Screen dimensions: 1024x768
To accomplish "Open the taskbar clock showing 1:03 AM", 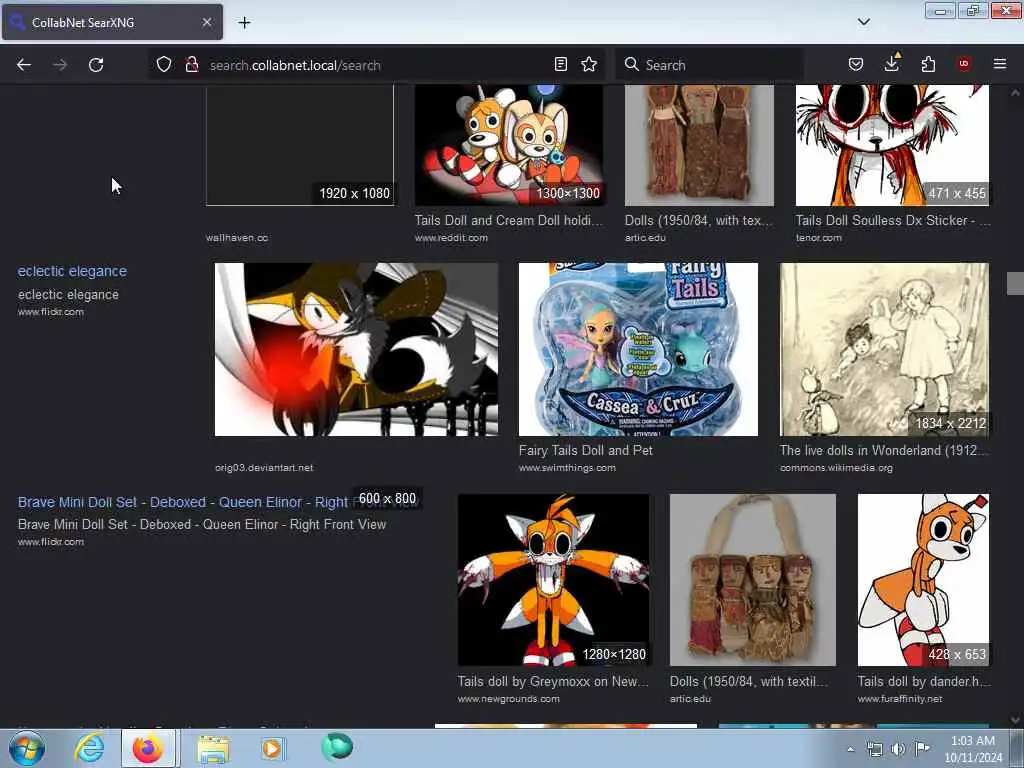I will pyautogui.click(x=972, y=749).
